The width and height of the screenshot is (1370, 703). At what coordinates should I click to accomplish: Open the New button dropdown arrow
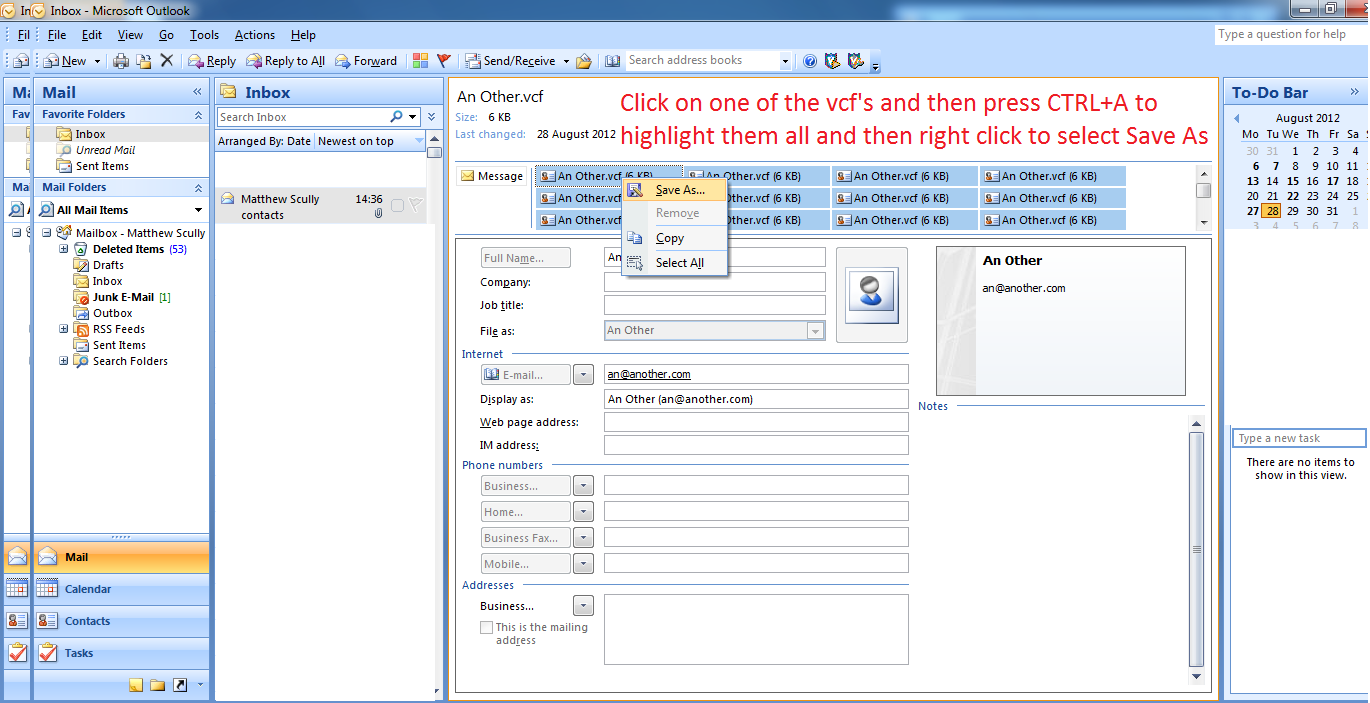[97, 61]
